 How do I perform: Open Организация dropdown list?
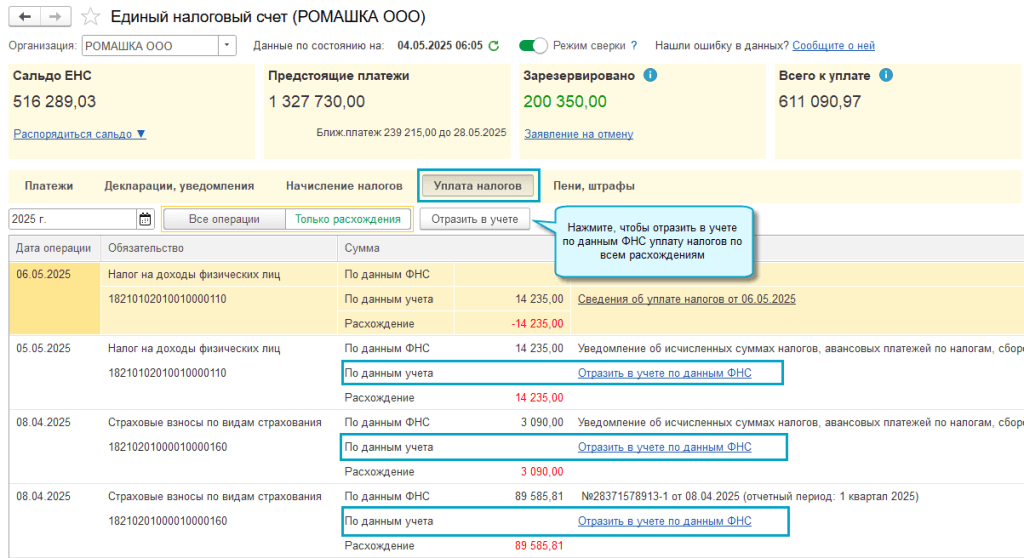click(227, 46)
